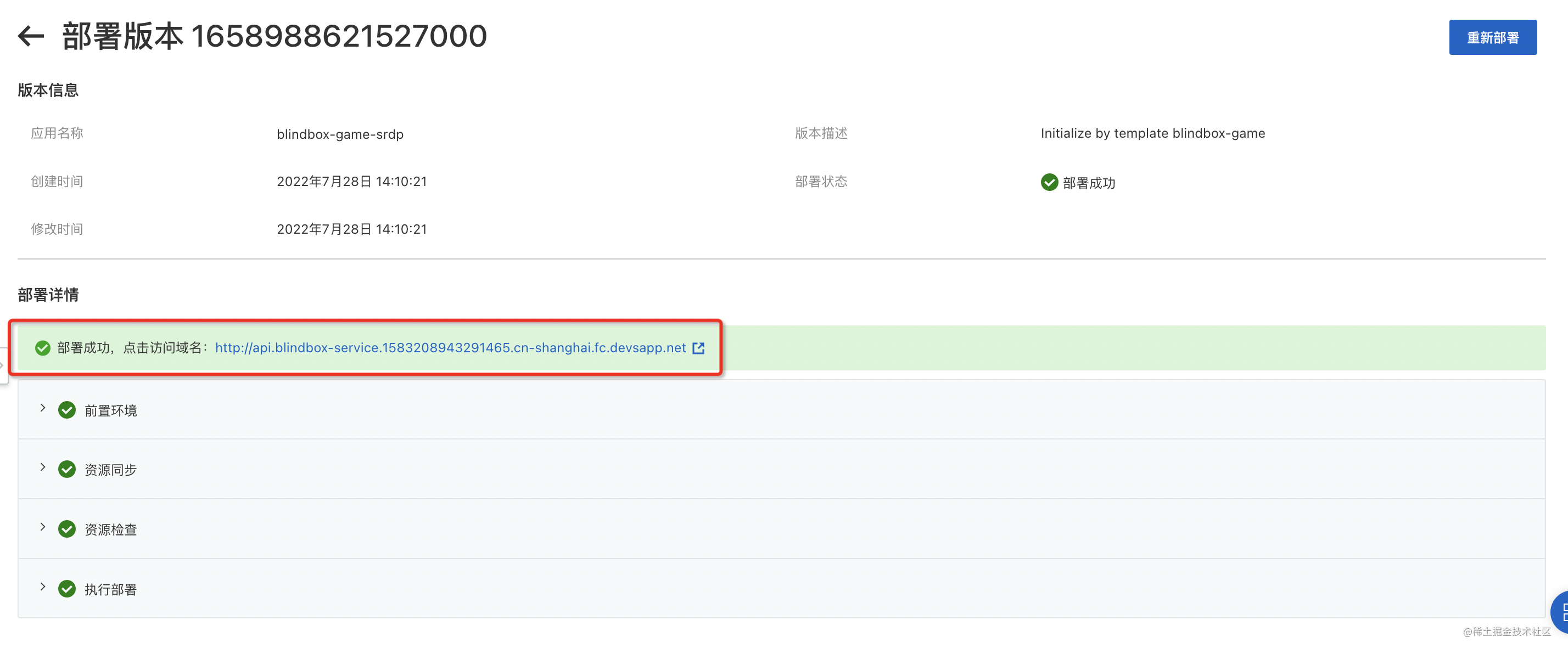
Task: Click the green check icon beside 前置环境
Action: (67, 410)
